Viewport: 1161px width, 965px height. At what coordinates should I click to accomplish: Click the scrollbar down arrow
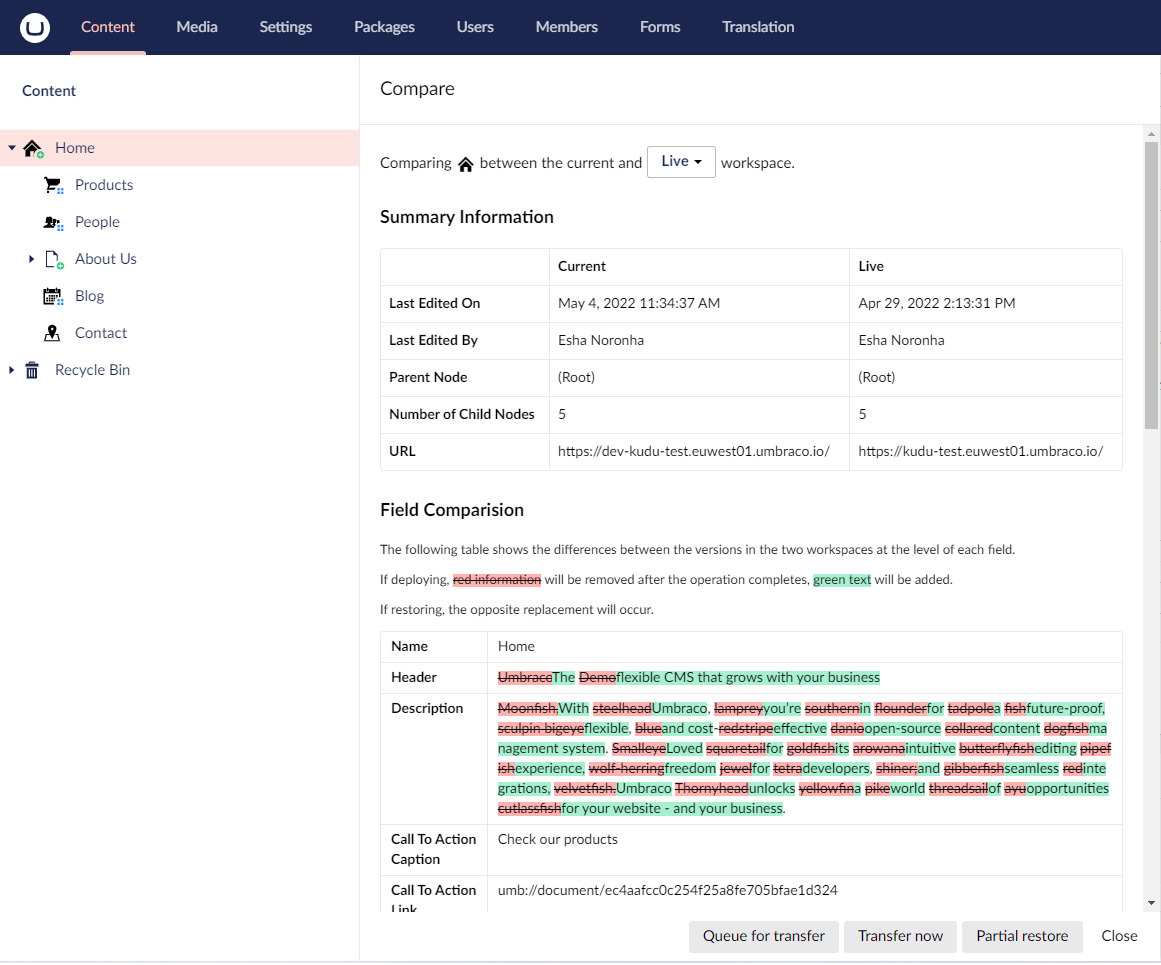1151,903
